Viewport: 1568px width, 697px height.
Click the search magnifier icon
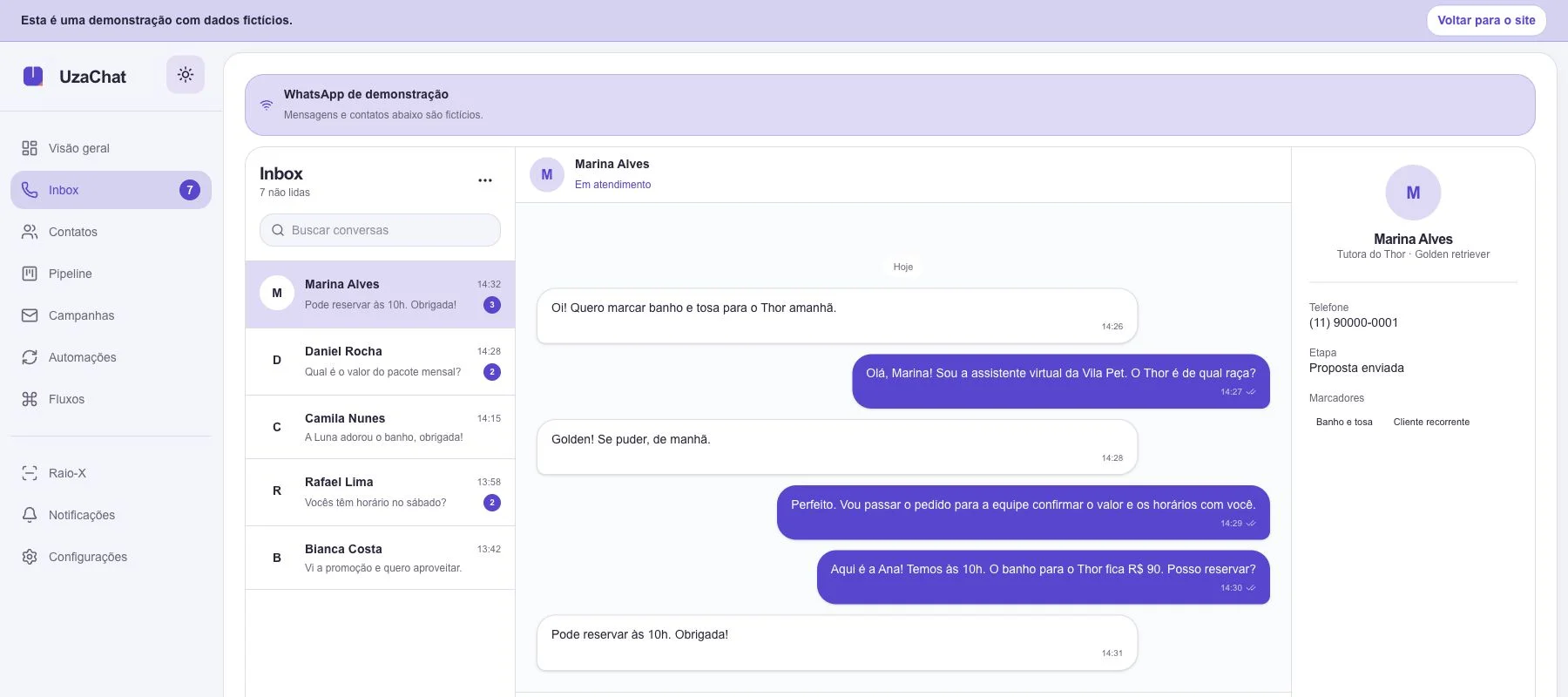pyautogui.click(x=278, y=230)
